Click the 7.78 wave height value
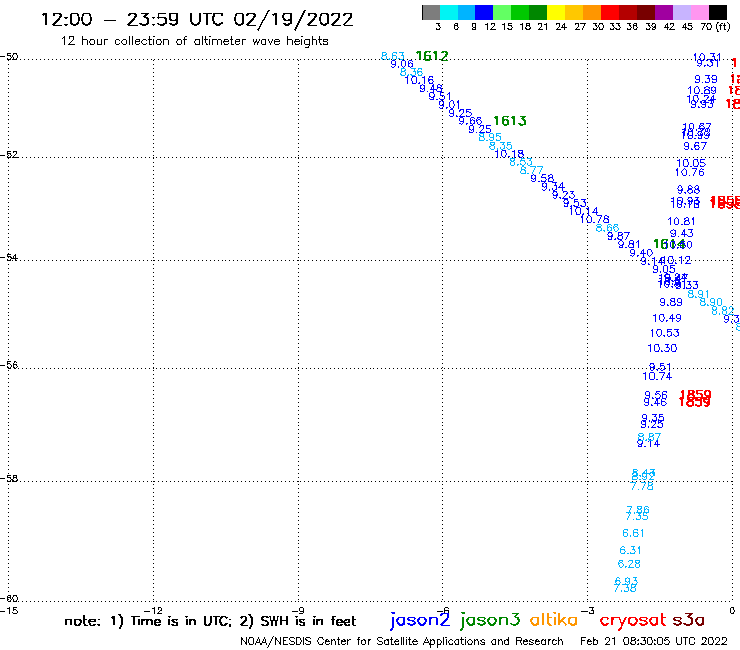The width and height of the screenshot is (740, 650). (x=642, y=486)
